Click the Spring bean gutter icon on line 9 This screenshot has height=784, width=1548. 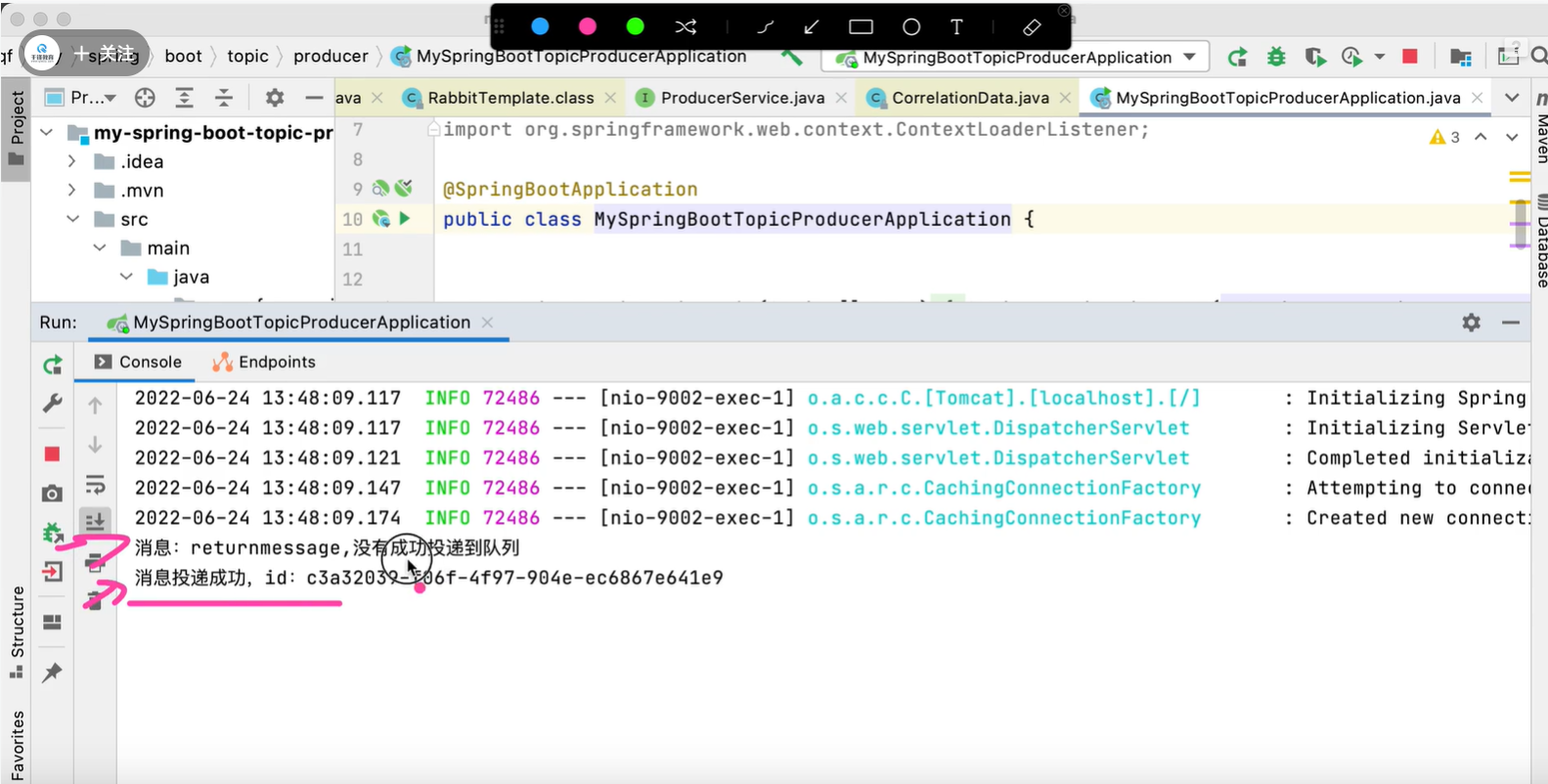(380, 189)
